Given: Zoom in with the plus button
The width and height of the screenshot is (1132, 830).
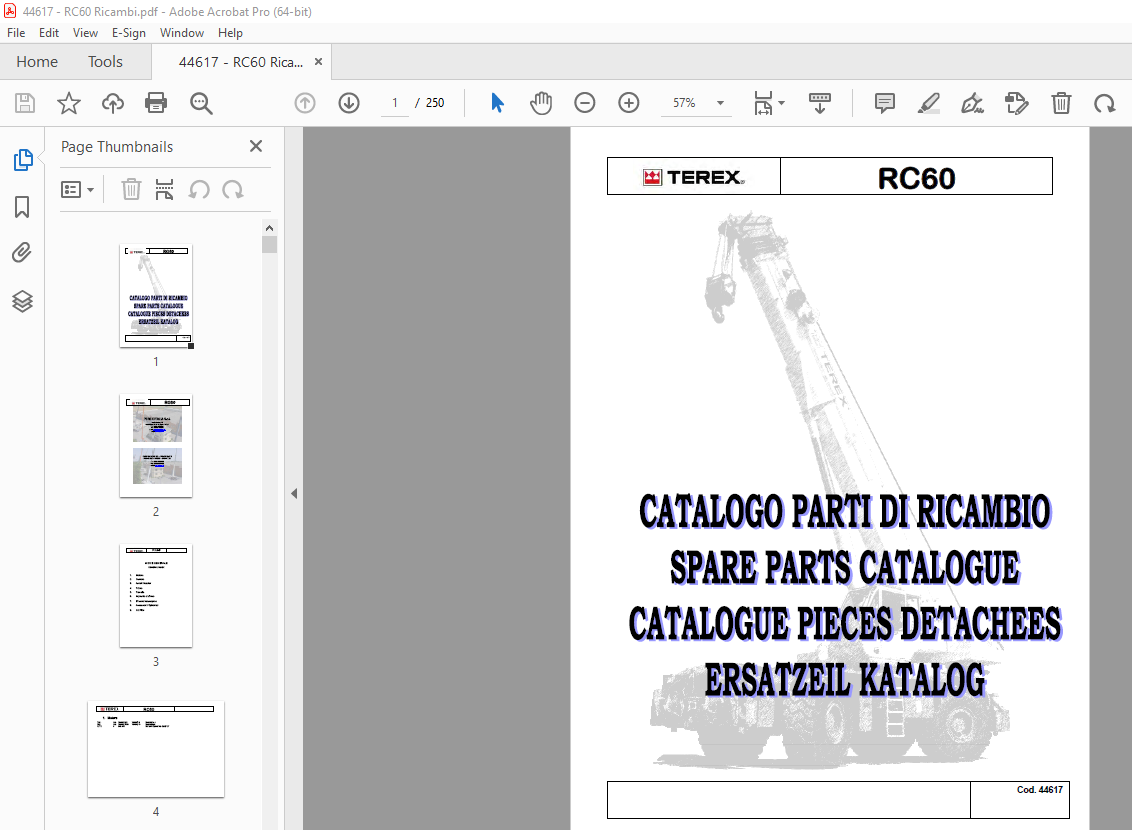Looking at the screenshot, I should tap(629, 103).
